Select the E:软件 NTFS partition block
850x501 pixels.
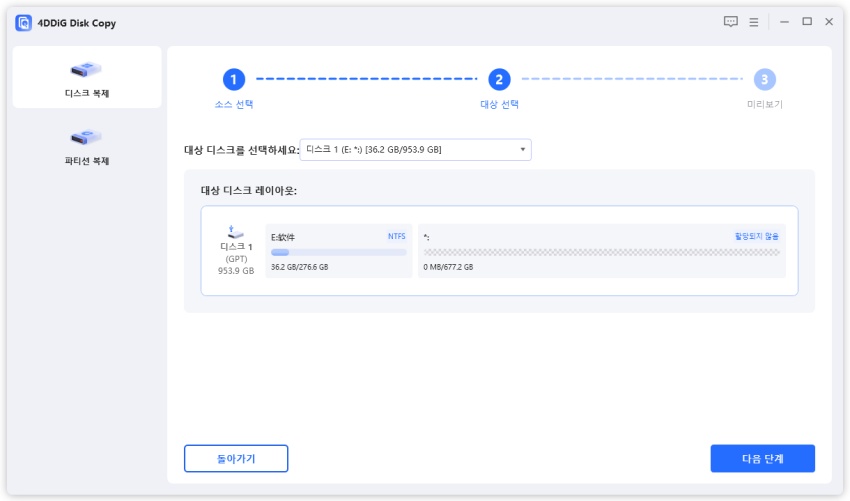click(338, 251)
